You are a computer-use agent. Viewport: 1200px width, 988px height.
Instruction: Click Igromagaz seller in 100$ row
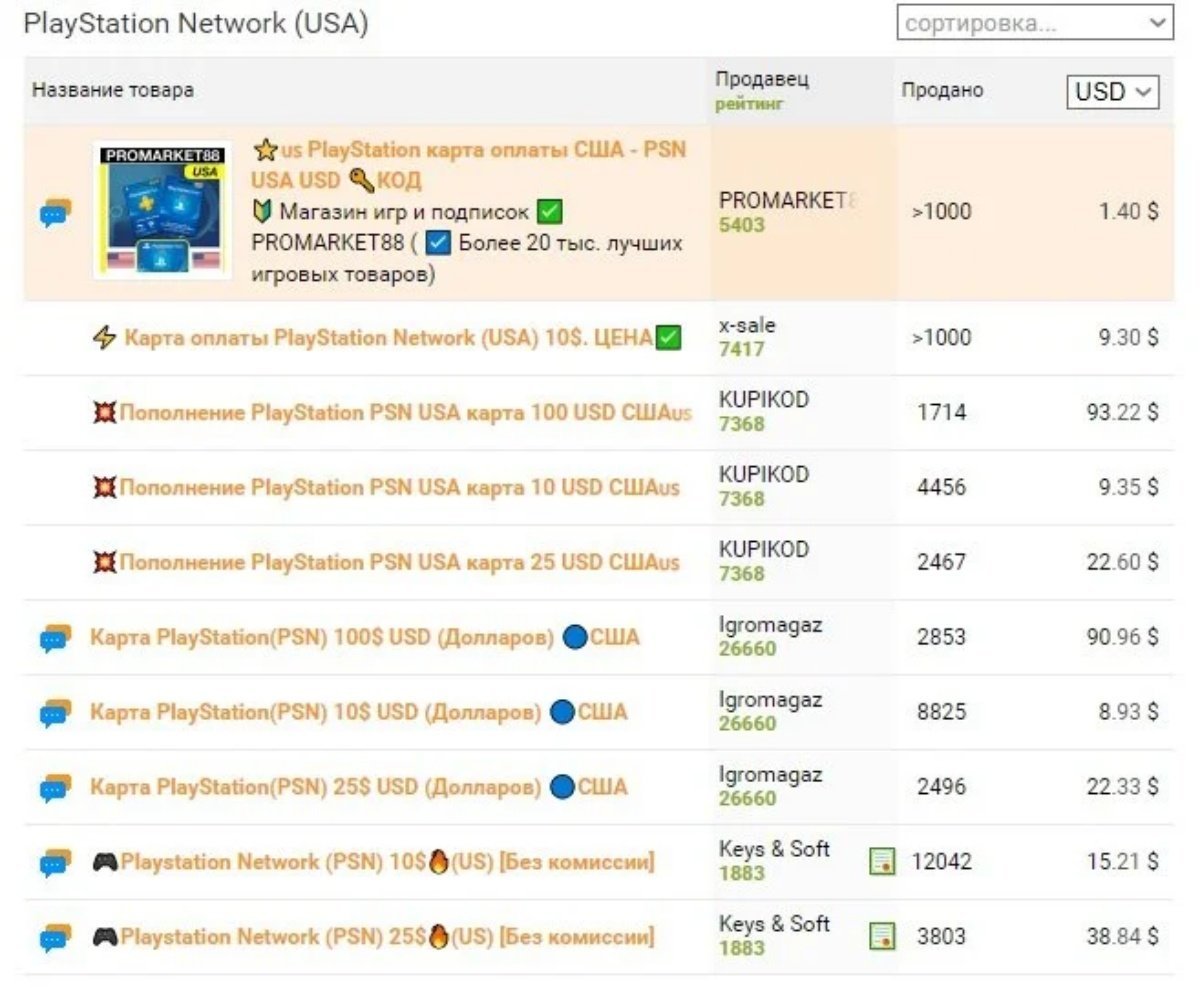770,625
